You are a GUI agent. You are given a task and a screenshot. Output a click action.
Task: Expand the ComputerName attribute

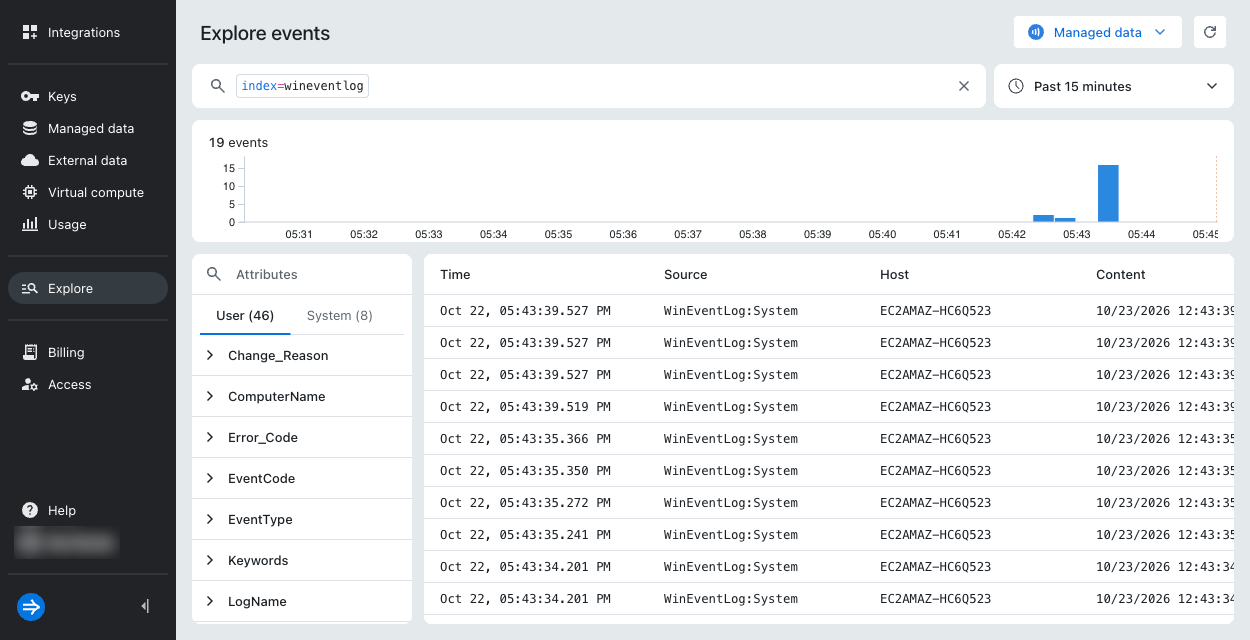pyautogui.click(x=210, y=396)
